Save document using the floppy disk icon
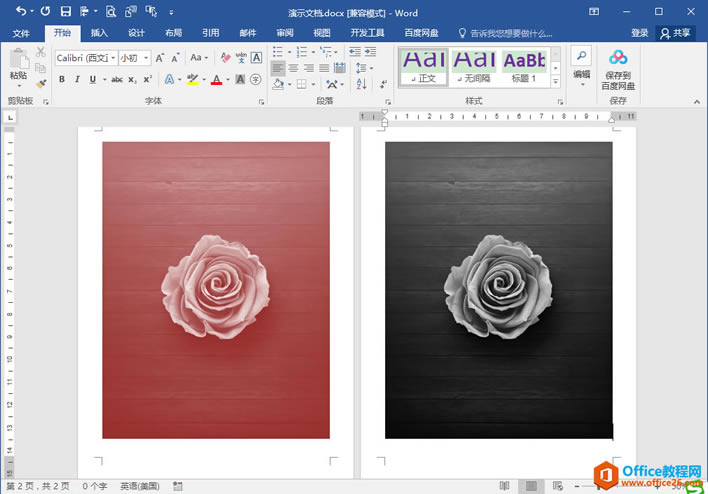The image size is (708, 494). (66, 11)
